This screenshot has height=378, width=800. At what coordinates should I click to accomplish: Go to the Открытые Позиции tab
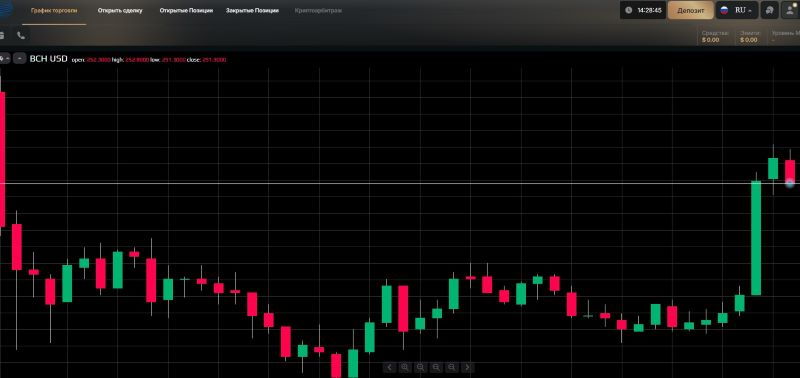186,10
